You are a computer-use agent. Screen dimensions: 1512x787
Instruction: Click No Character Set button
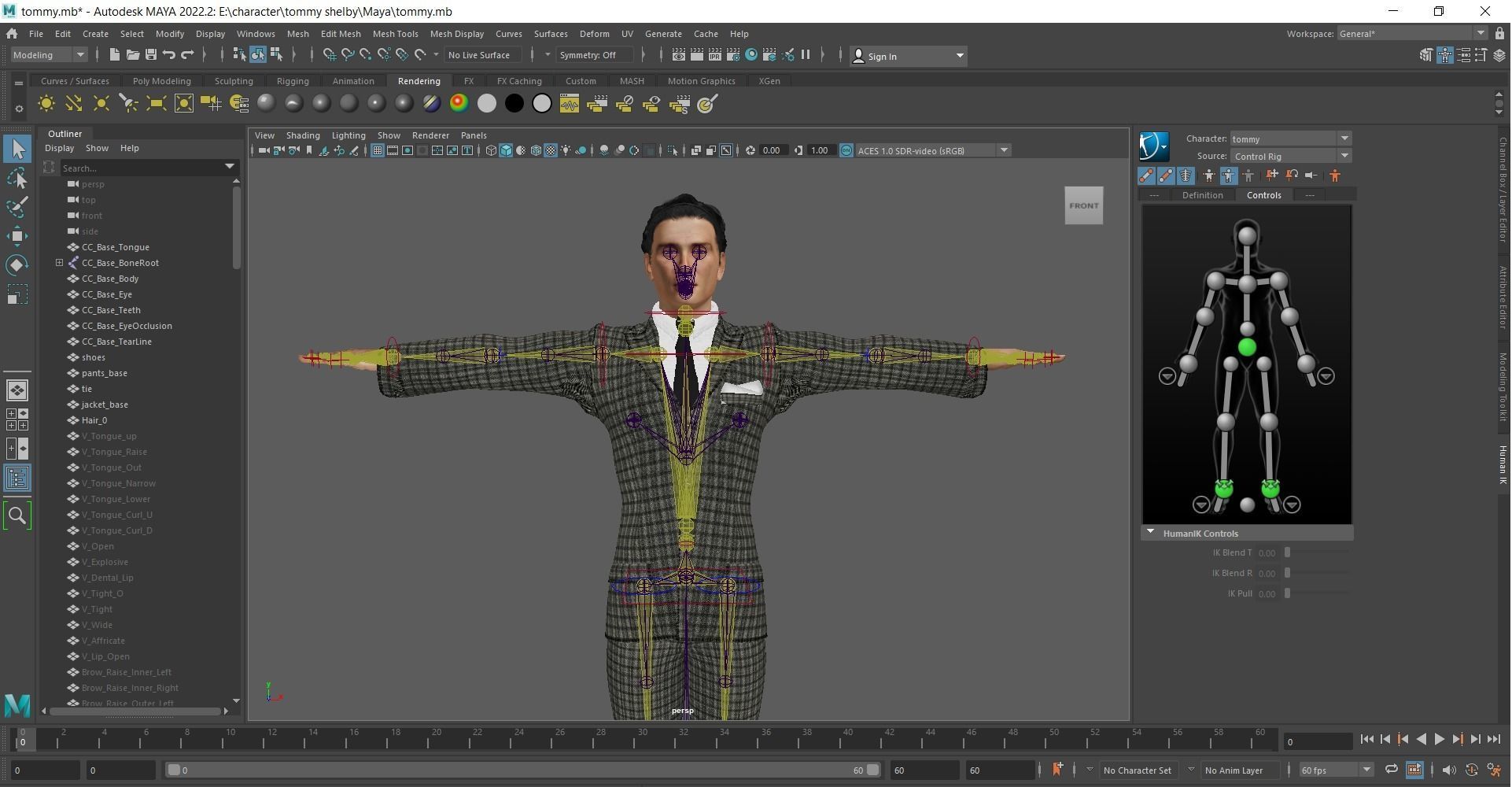(1137, 770)
